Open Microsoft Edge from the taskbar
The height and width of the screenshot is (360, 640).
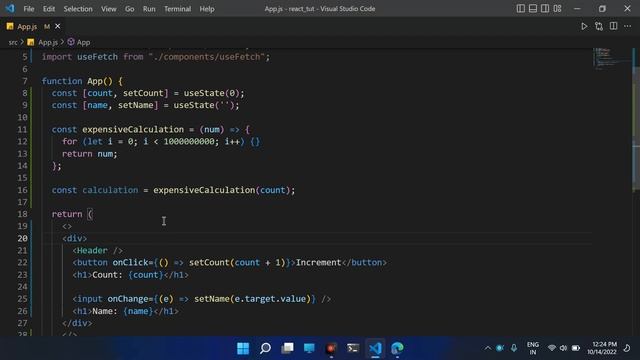[397, 348]
